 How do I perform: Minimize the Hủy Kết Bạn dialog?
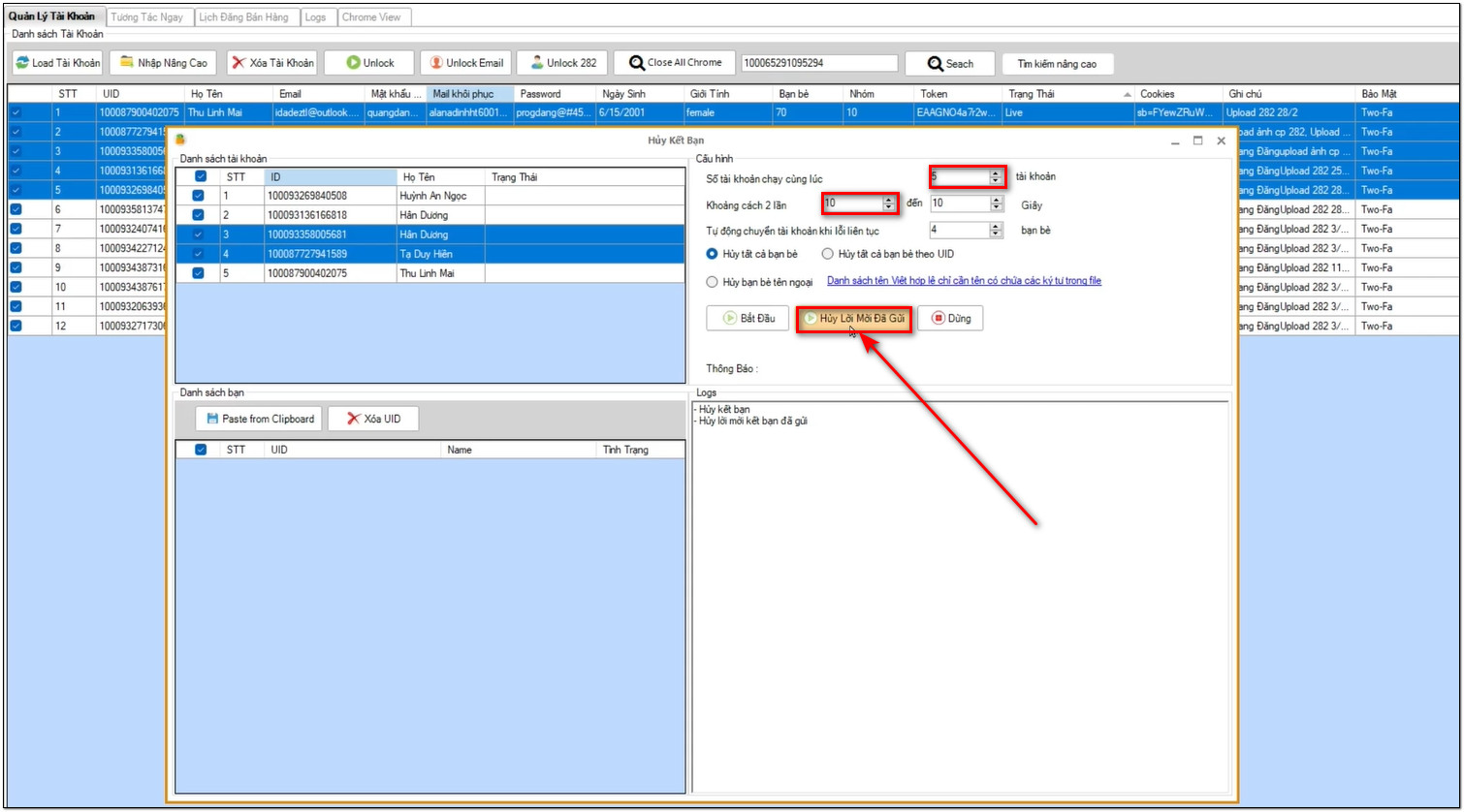[1175, 141]
